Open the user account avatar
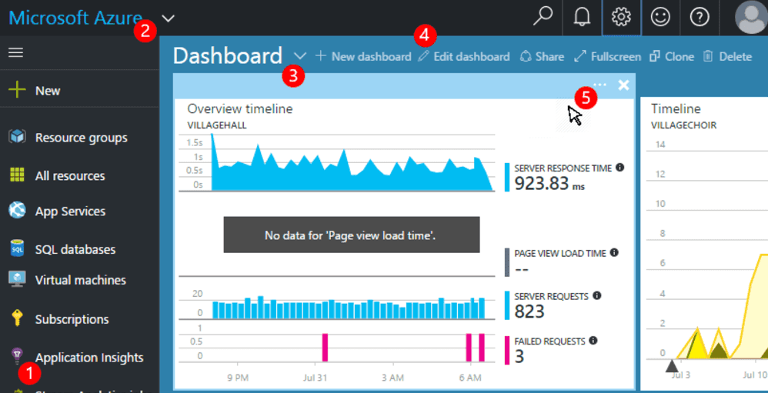 751,18
